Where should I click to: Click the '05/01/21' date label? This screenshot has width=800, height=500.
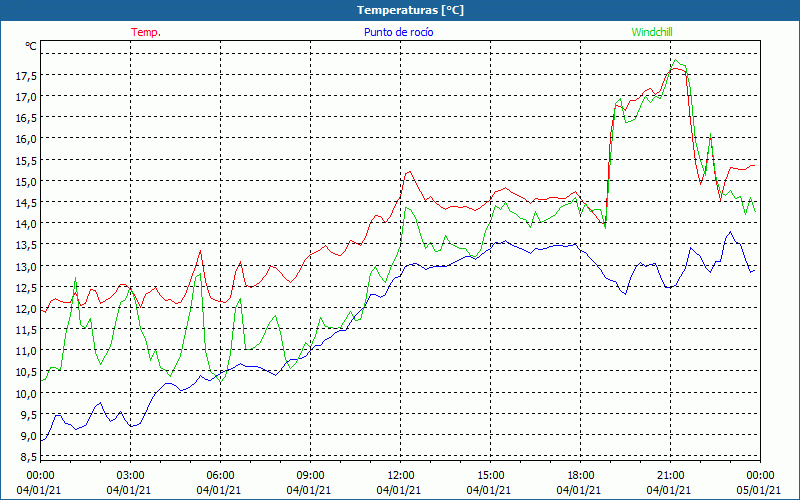click(x=759, y=490)
